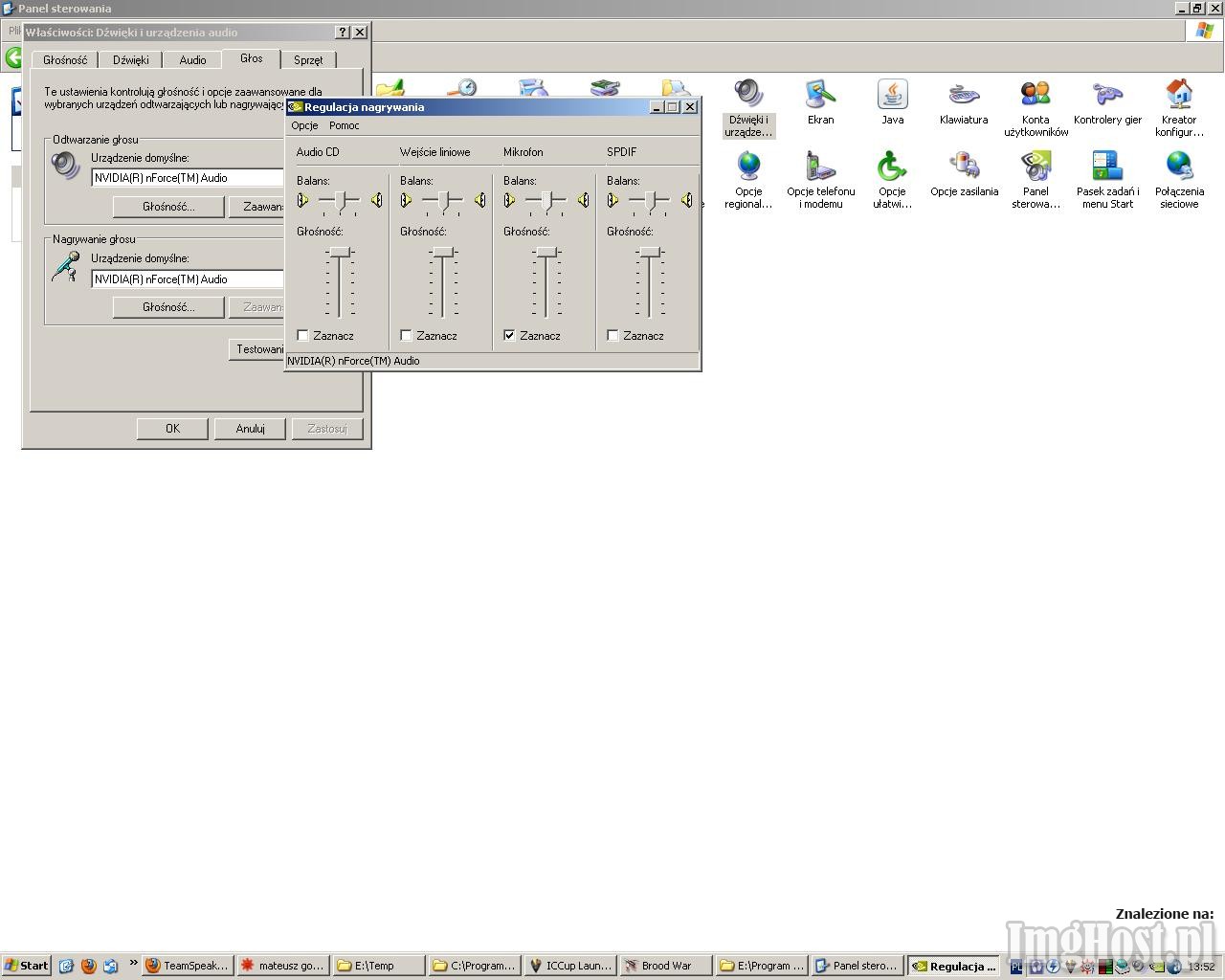Screen dimensions: 1225x980
Task: Click the speaker icon in Odtwarzanie głosu group
Action: pyautogui.click(x=66, y=167)
